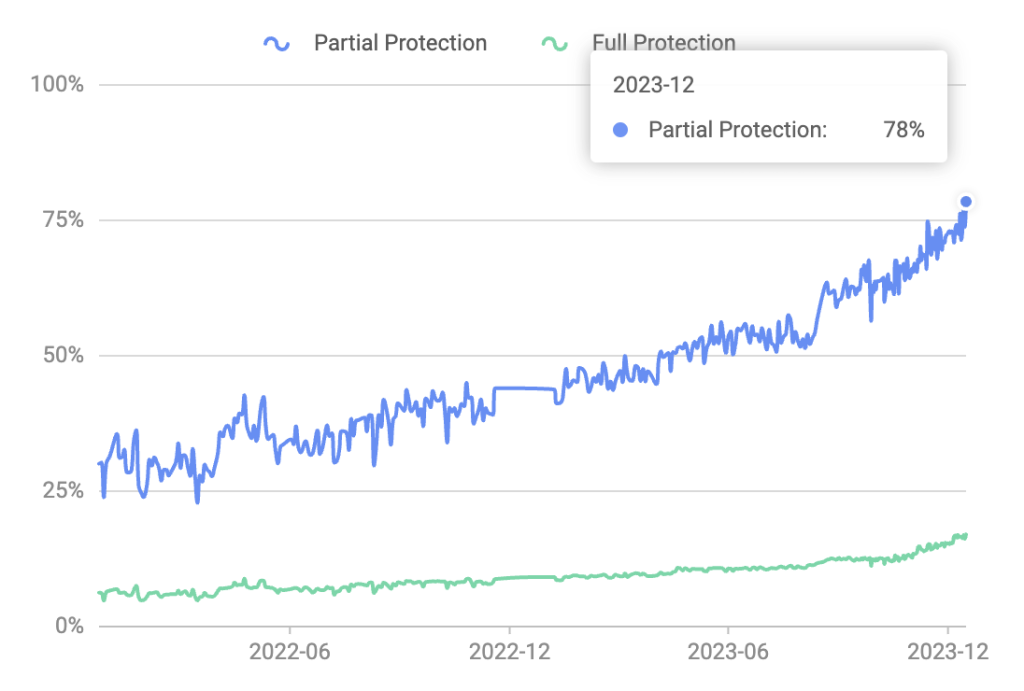Click the 2022-12 x-axis label
The height and width of the screenshot is (691, 1024).
point(509,651)
